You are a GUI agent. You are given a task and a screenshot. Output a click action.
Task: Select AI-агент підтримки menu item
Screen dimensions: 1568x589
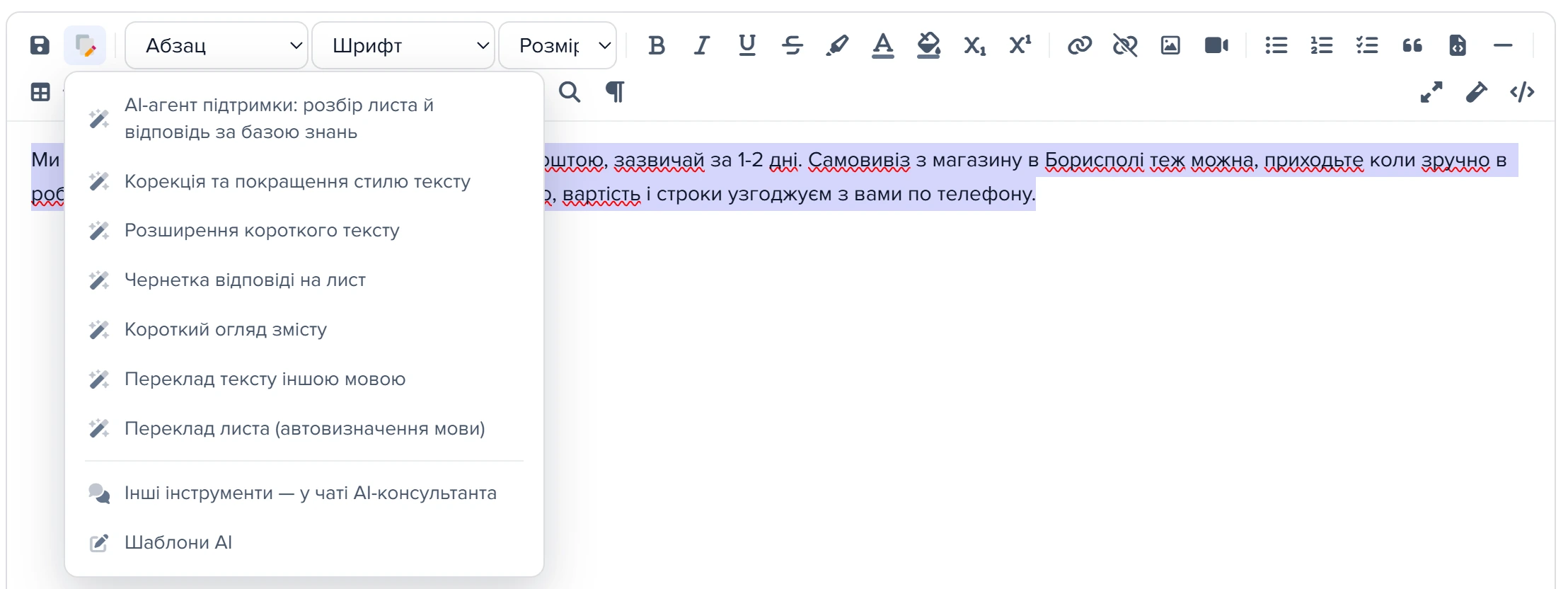click(304, 118)
